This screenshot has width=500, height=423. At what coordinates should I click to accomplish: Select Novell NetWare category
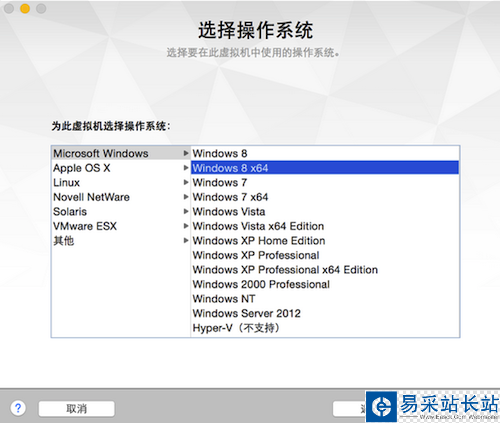[121, 197]
